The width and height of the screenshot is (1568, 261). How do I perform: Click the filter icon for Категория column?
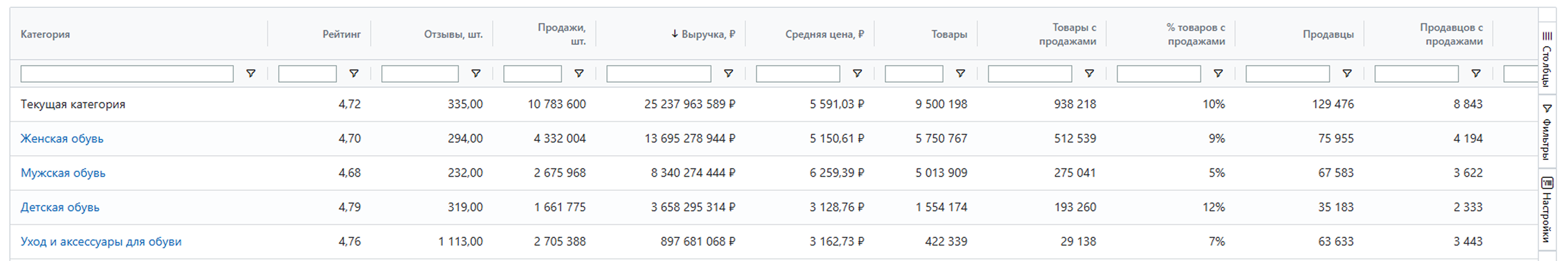[250, 73]
